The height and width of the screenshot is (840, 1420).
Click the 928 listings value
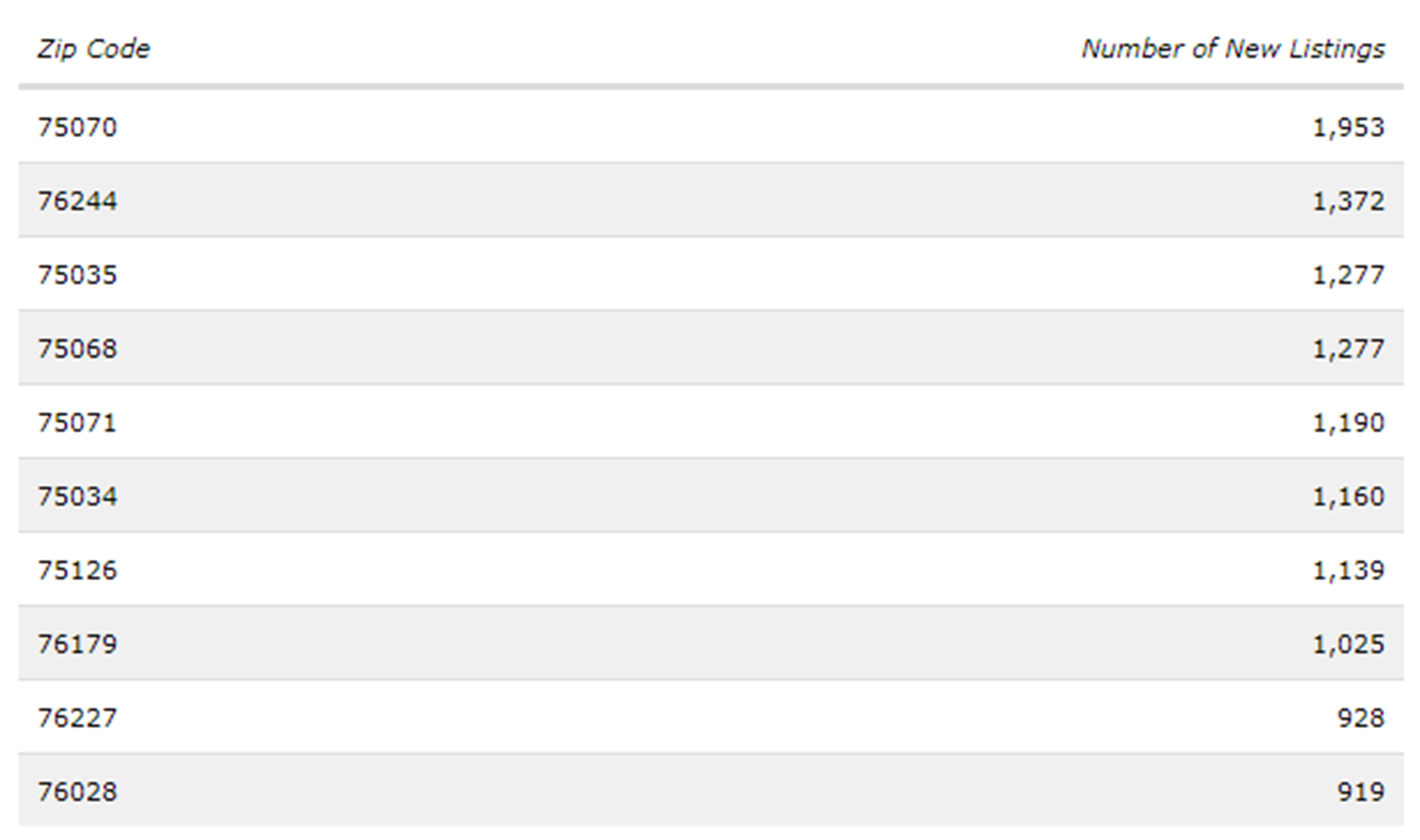coord(1361,718)
